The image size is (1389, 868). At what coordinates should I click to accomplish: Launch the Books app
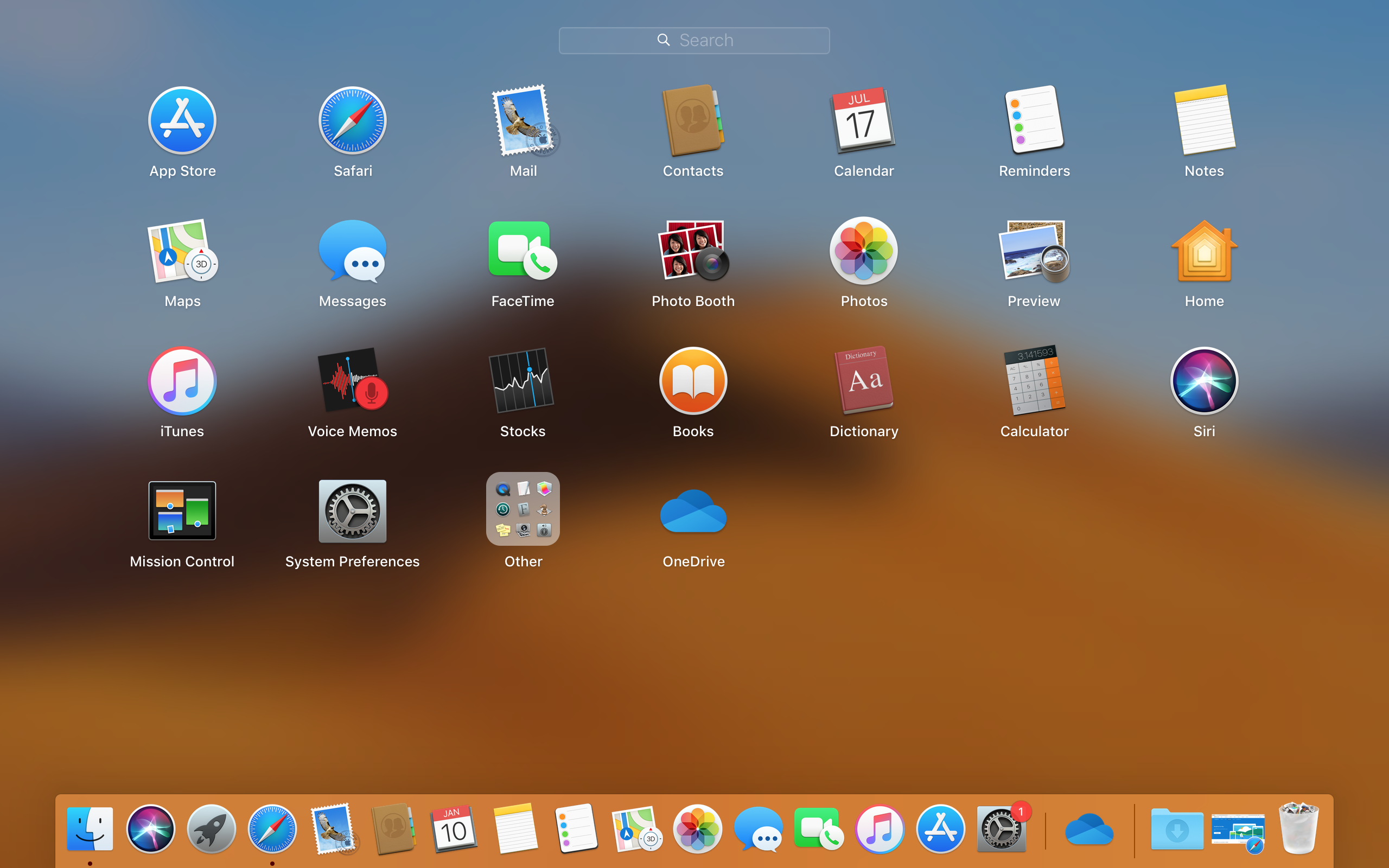[693, 381]
